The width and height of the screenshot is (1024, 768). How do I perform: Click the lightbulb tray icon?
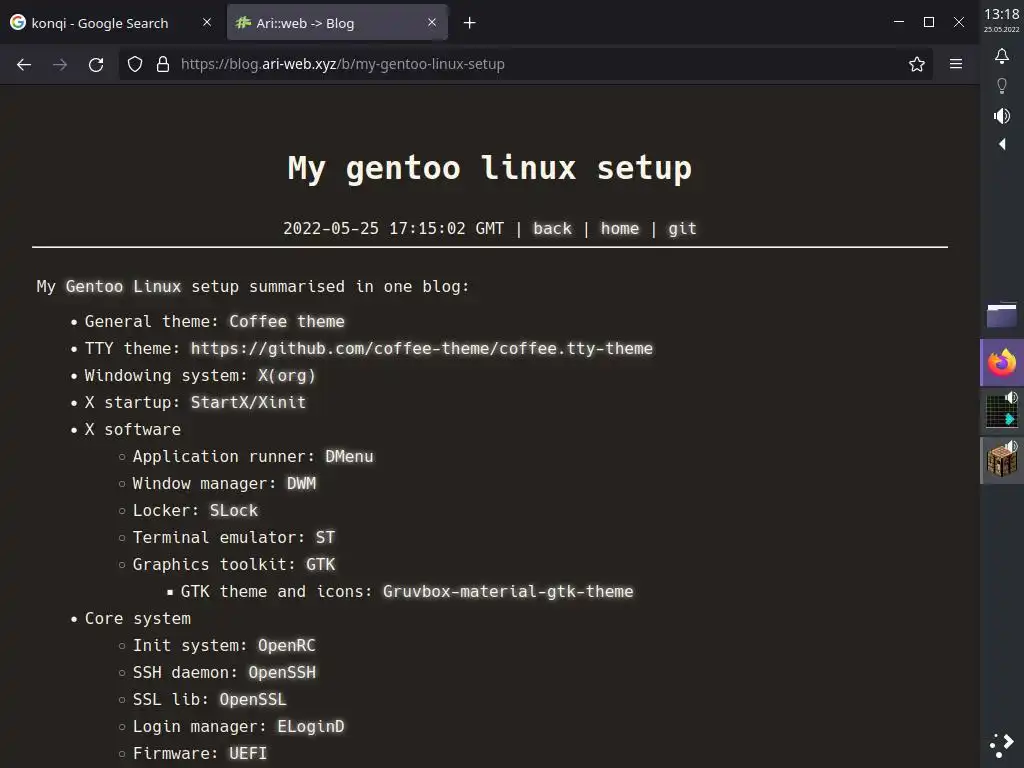coord(1001,86)
